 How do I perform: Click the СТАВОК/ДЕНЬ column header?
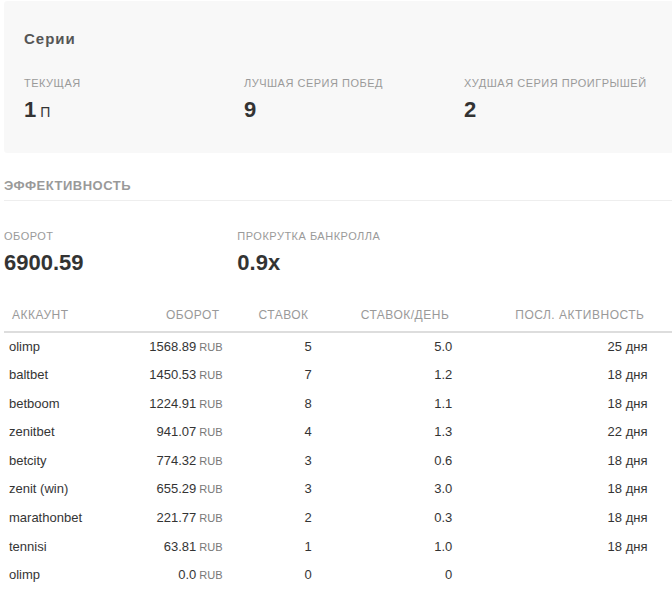(405, 315)
